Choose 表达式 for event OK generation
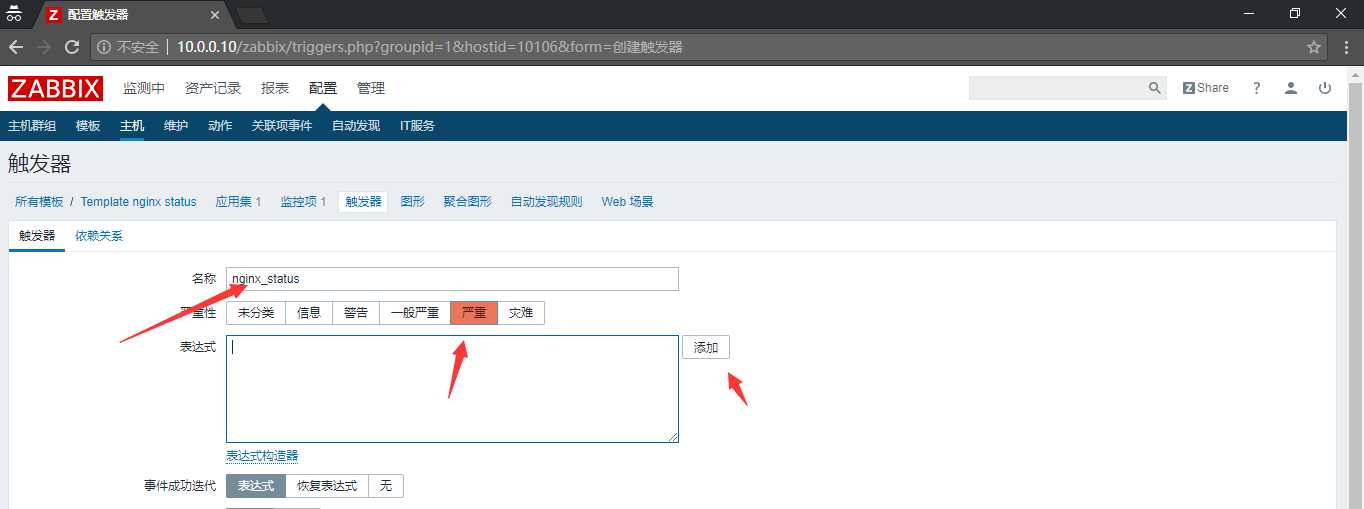This screenshot has height=509, width=1364. click(256, 486)
